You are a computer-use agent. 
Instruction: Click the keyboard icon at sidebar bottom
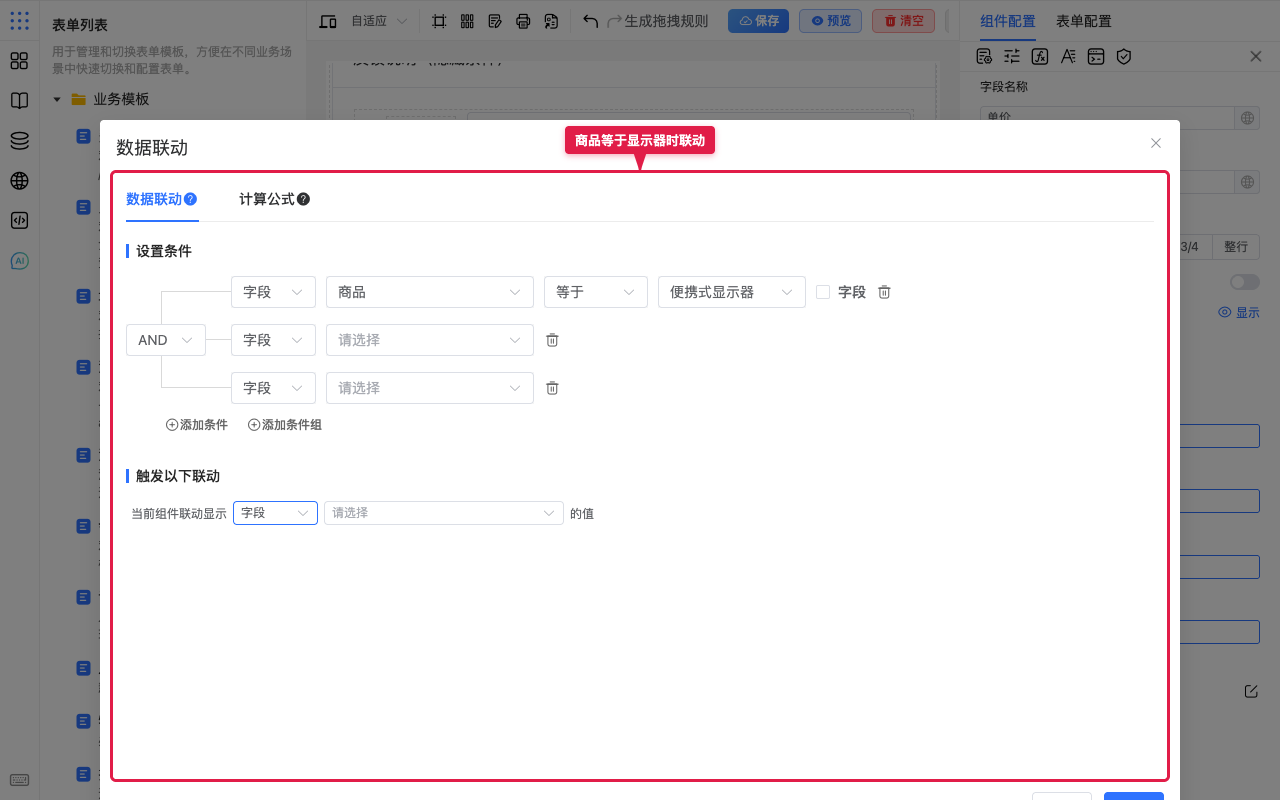coord(19,780)
